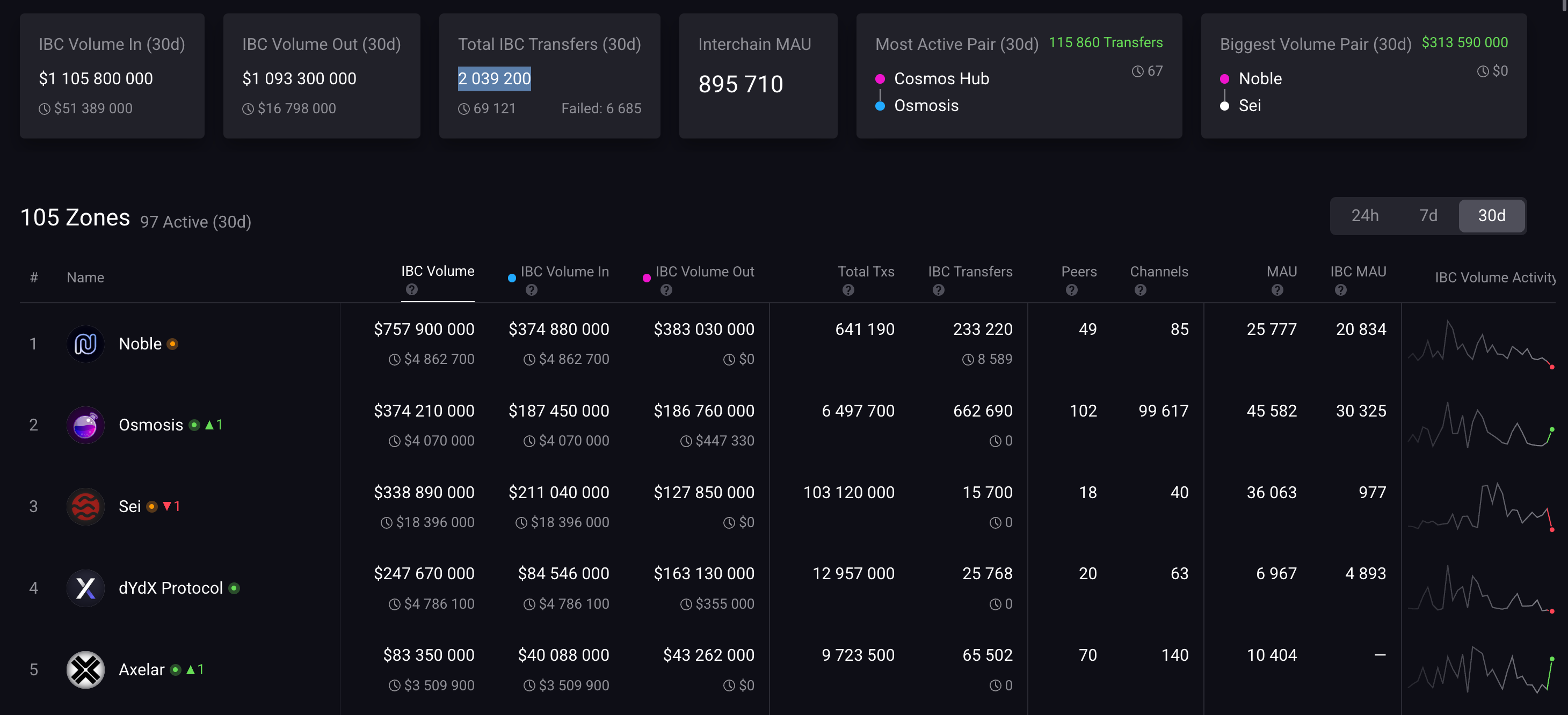Click the Noble zone logo icon
This screenshot has height=715, width=1568.
coord(85,344)
